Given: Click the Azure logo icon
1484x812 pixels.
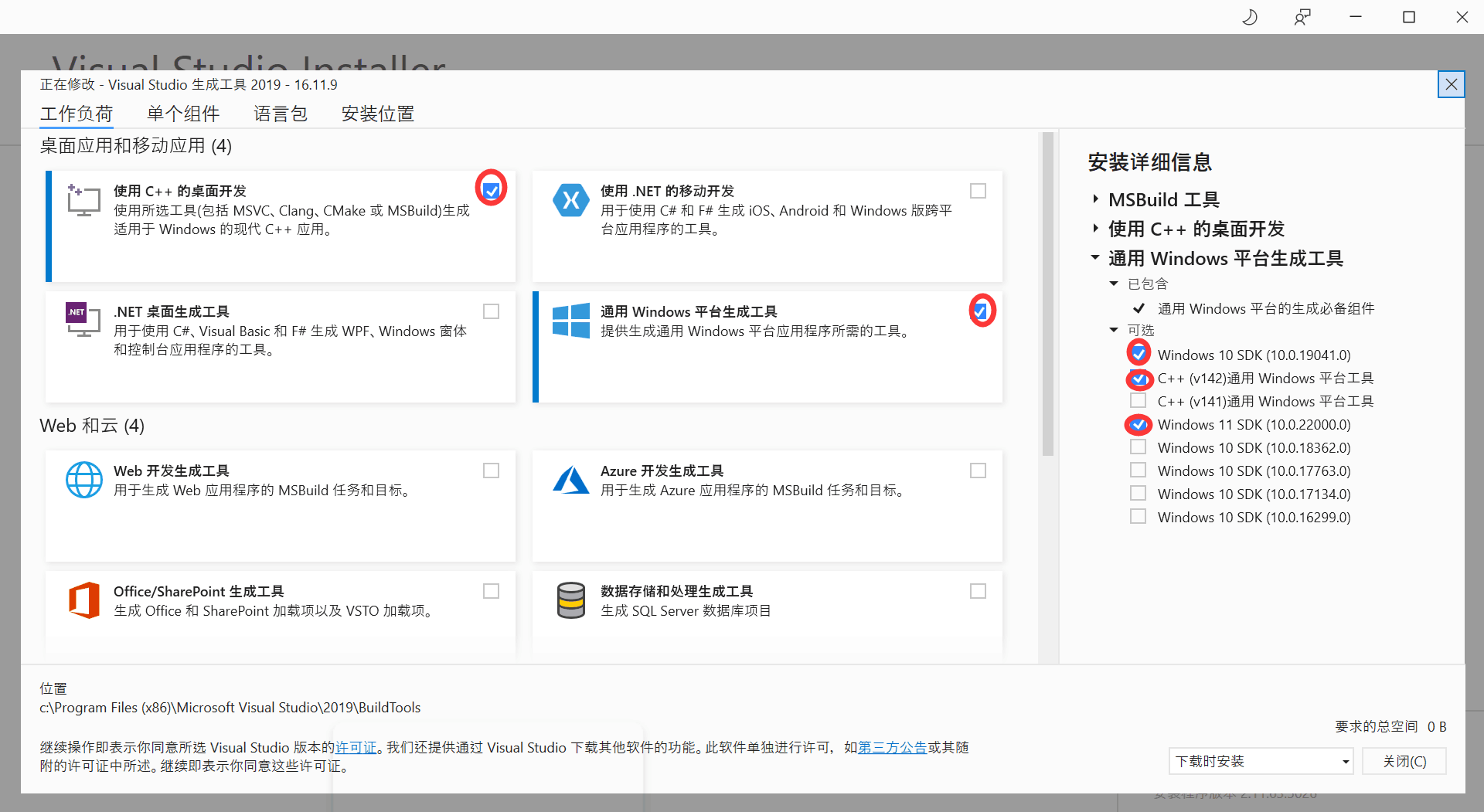Looking at the screenshot, I should [571, 480].
